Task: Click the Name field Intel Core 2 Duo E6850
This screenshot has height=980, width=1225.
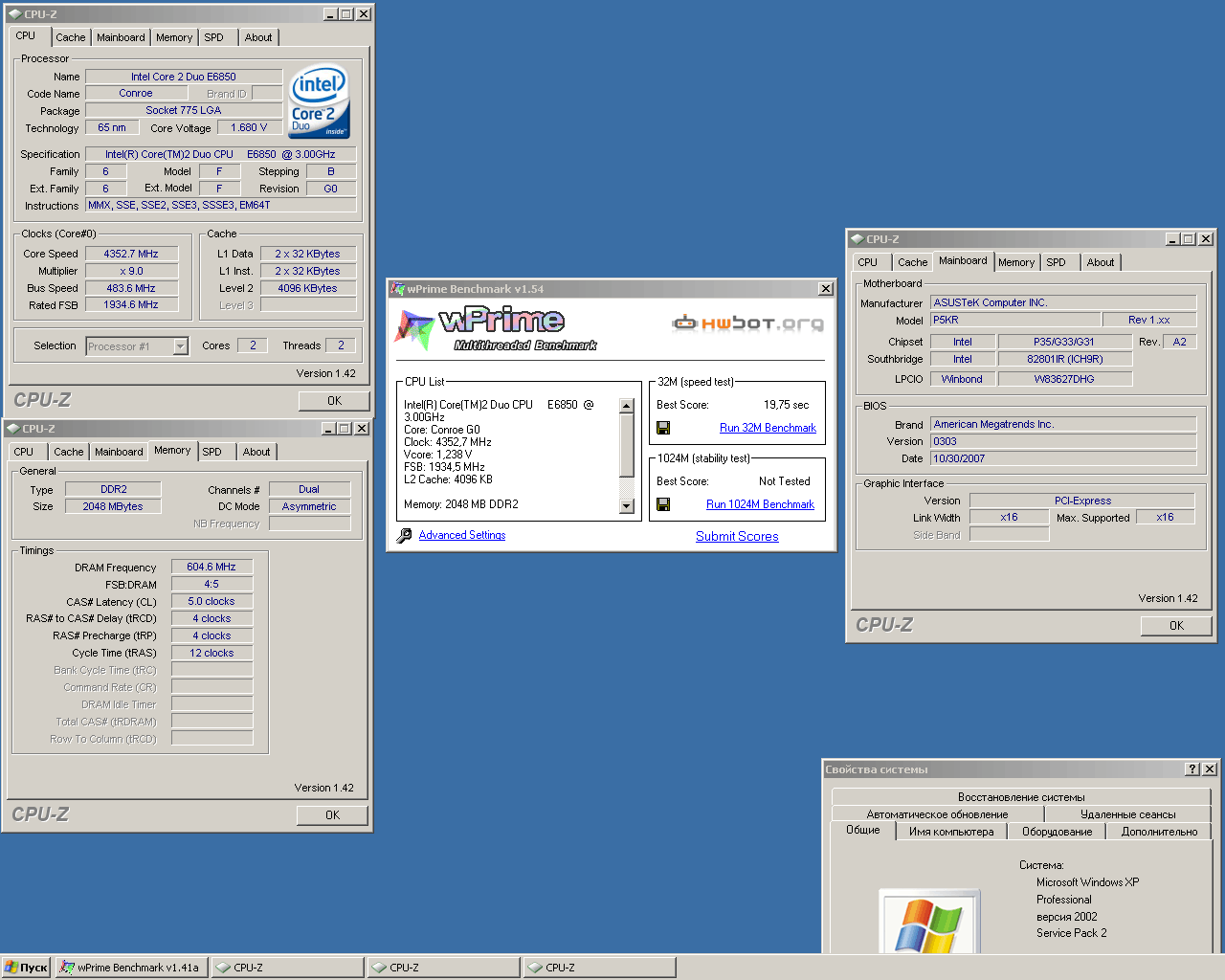Action: coord(183,77)
